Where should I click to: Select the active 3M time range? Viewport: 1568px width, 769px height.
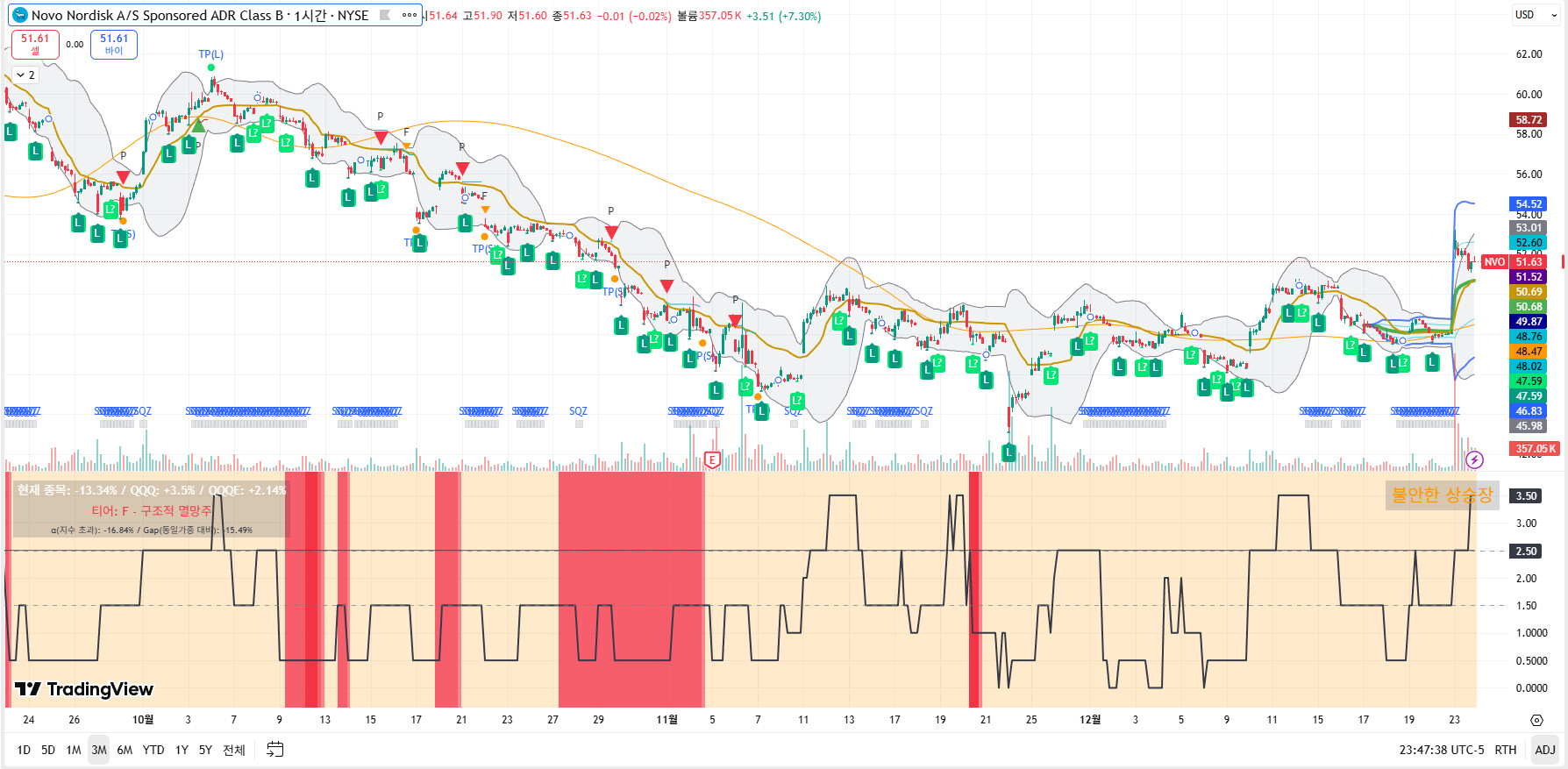(x=99, y=750)
